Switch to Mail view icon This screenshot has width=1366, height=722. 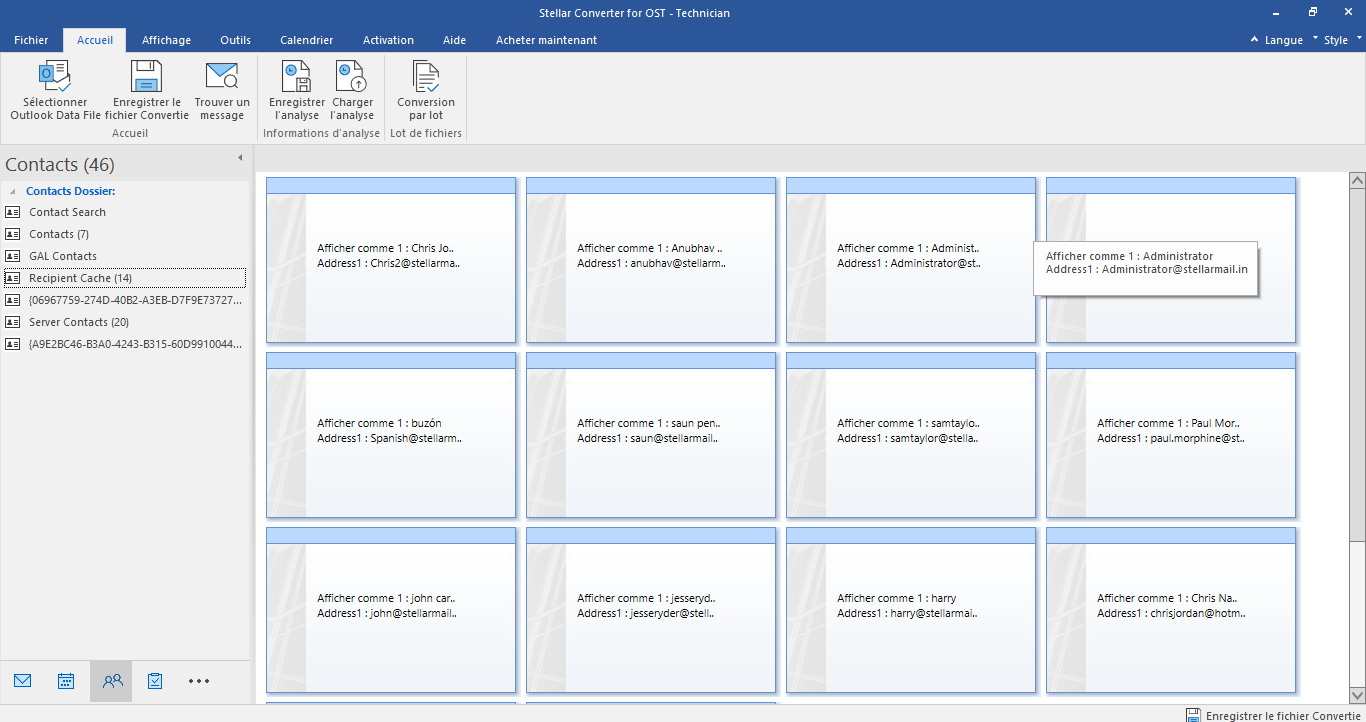pyautogui.click(x=23, y=681)
